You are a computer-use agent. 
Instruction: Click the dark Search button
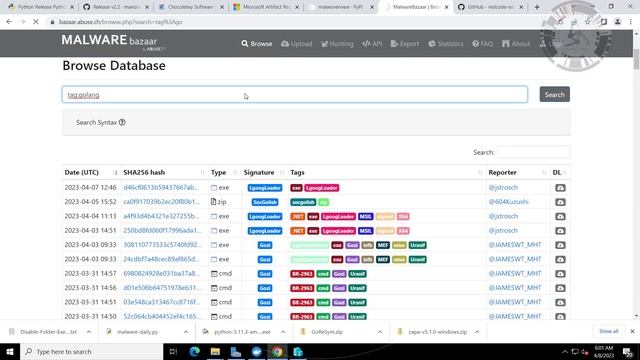[554, 94]
